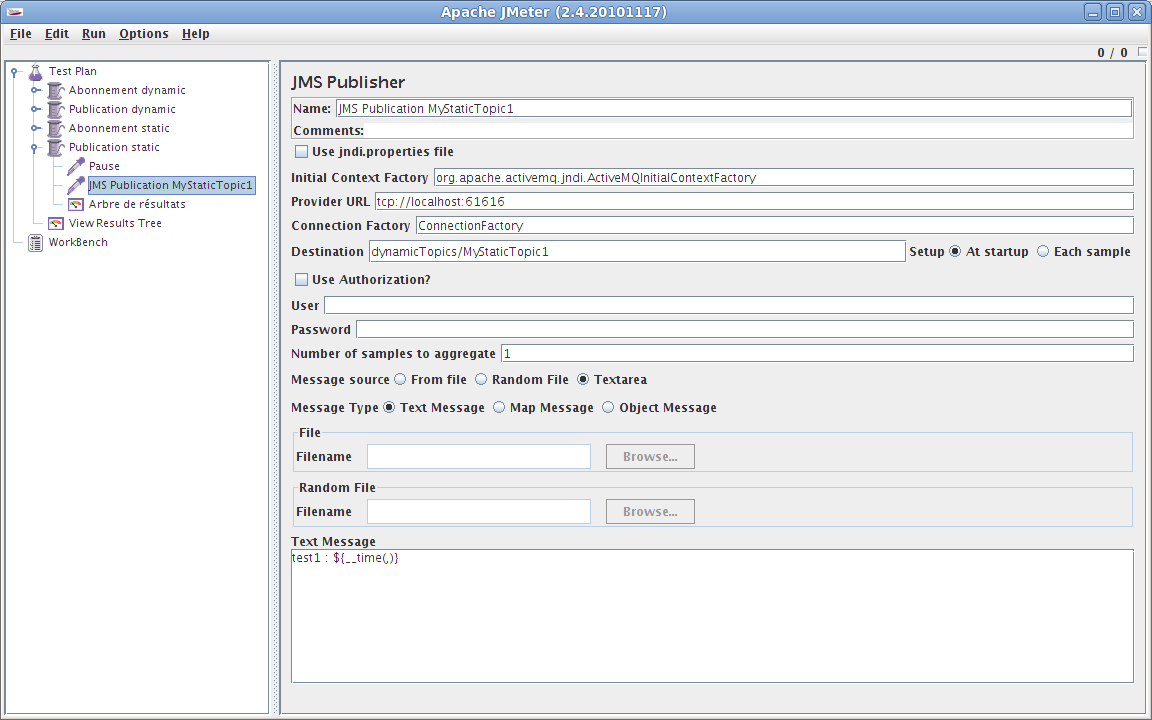The width and height of the screenshot is (1152, 720).
Task: Select the Abonnement dynamic thread group icon
Action: 54,90
